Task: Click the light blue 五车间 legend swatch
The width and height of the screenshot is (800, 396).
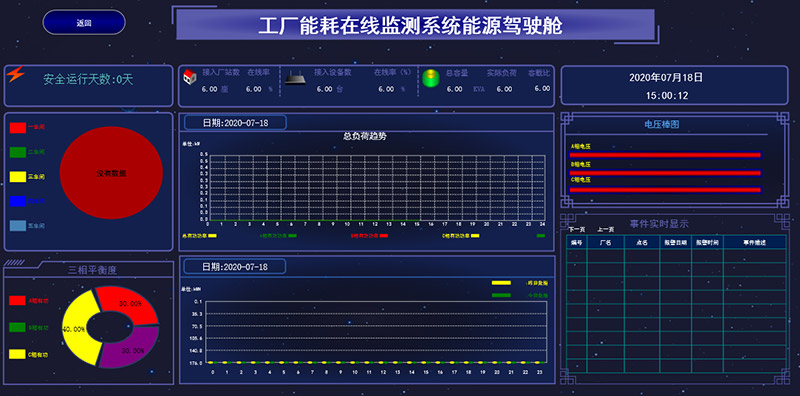Action: tap(18, 226)
